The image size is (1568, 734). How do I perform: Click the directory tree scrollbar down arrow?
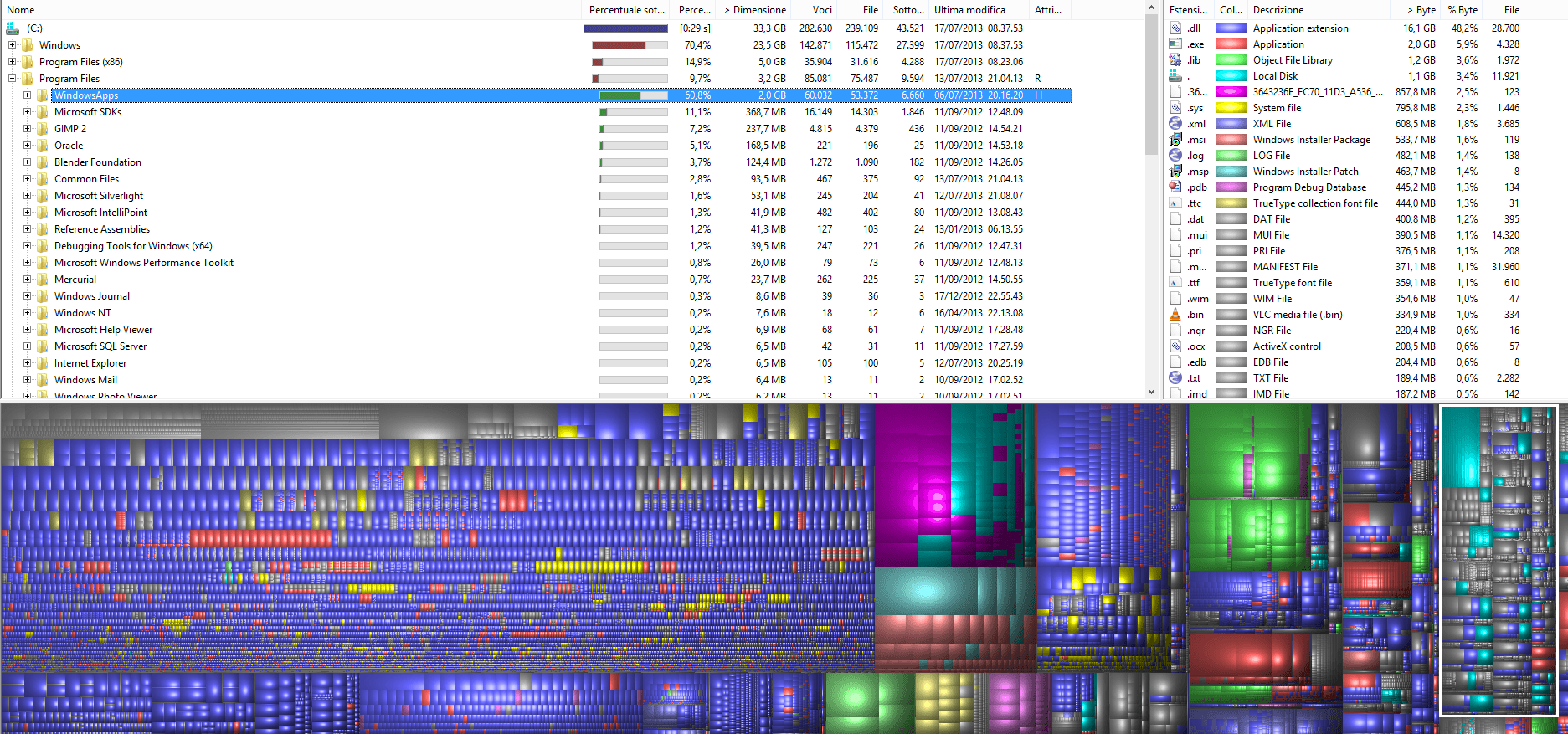tap(1151, 392)
